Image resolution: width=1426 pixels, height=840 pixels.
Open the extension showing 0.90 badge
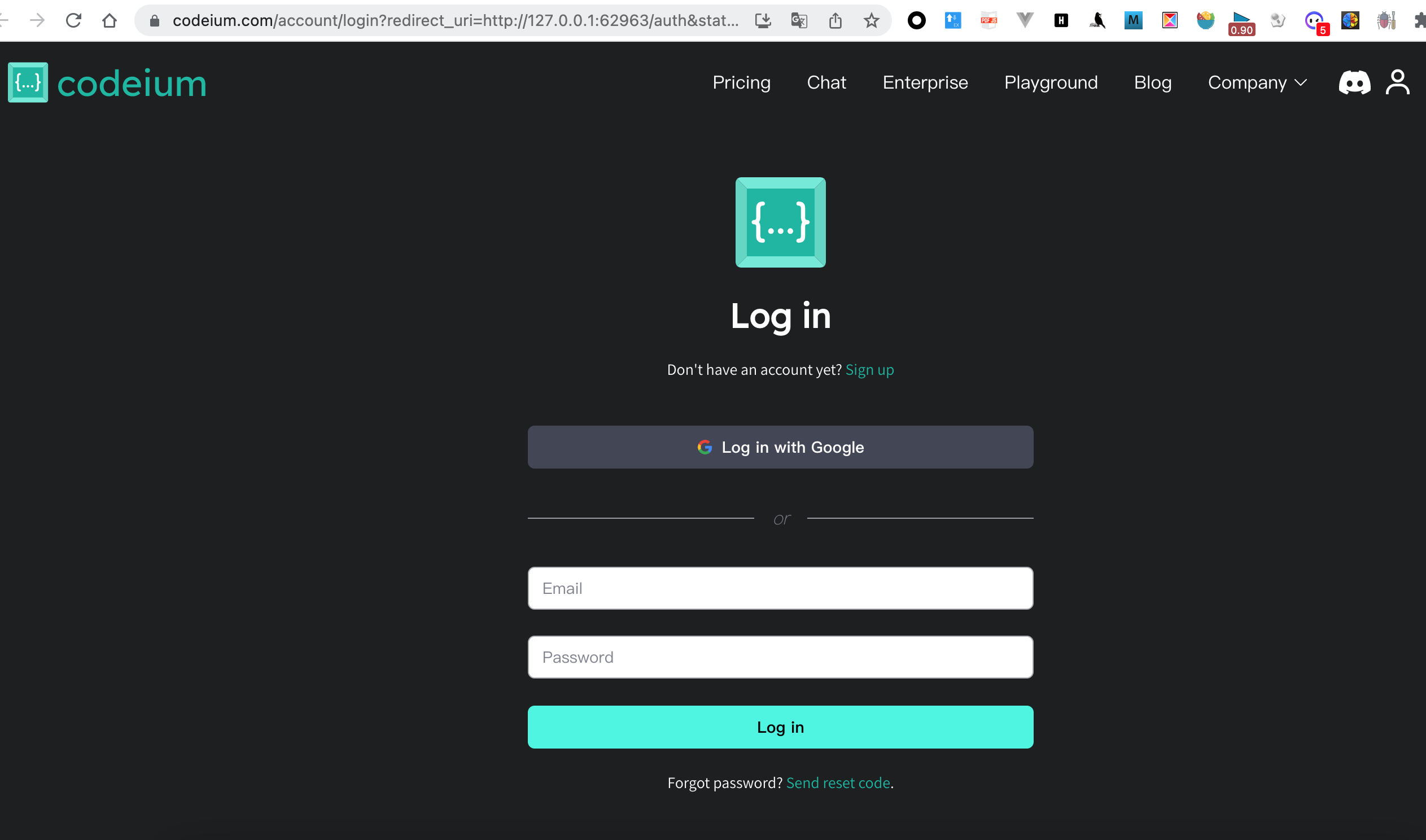point(1241,24)
